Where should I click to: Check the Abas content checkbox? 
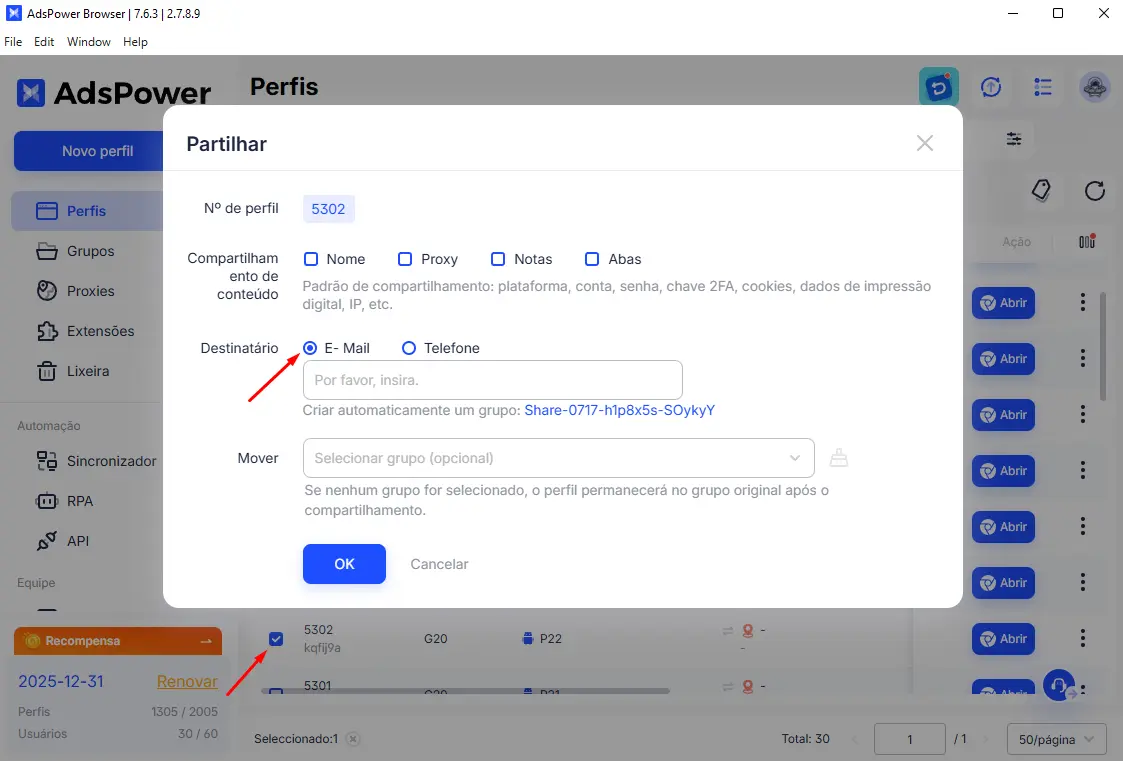[x=592, y=259]
